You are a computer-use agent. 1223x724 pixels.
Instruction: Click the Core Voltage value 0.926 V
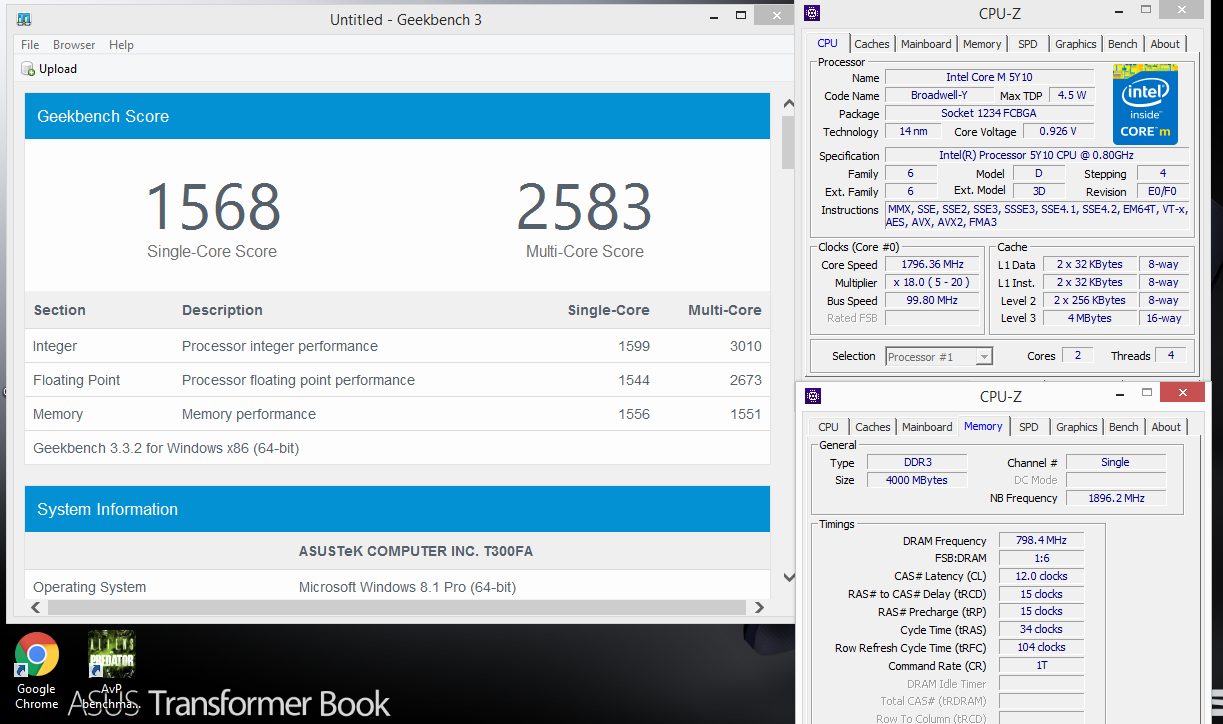1058,132
